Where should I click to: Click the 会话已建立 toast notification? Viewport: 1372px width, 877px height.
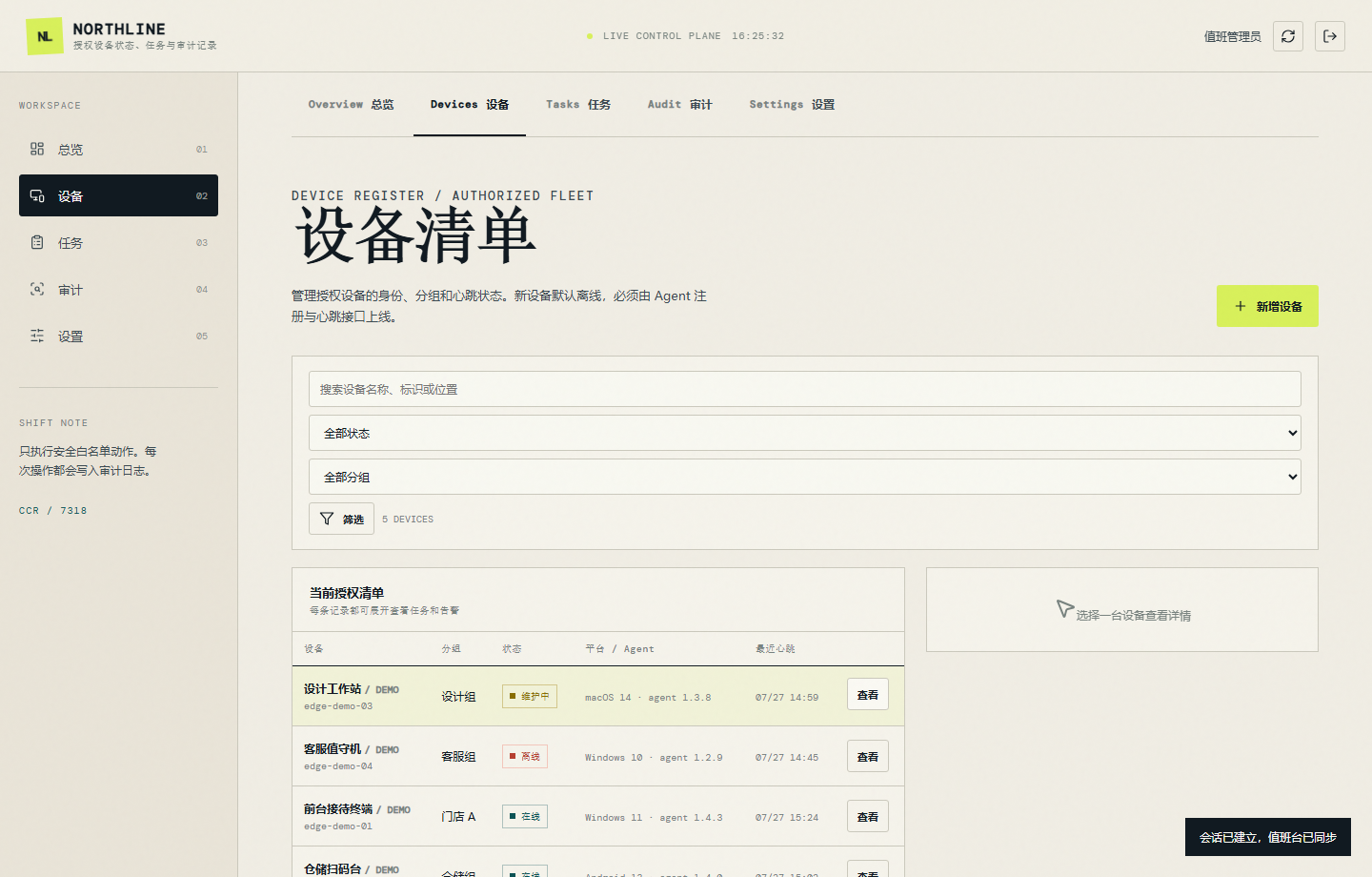(1268, 837)
